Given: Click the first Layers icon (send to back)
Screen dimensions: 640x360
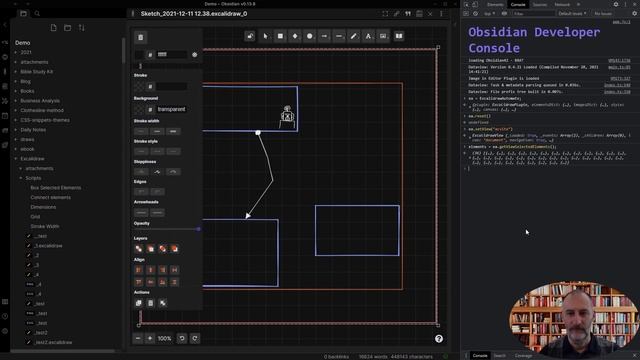Looking at the screenshot, I should tap(139, 249).
